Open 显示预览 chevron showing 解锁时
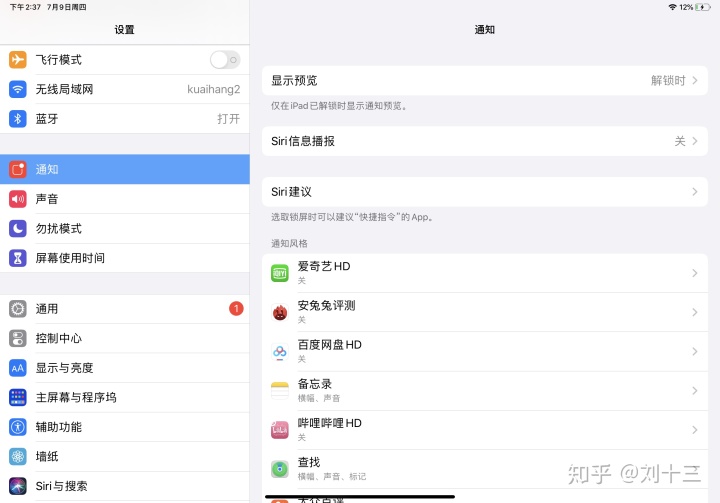720x503 pixels. (x=695, y=80)
